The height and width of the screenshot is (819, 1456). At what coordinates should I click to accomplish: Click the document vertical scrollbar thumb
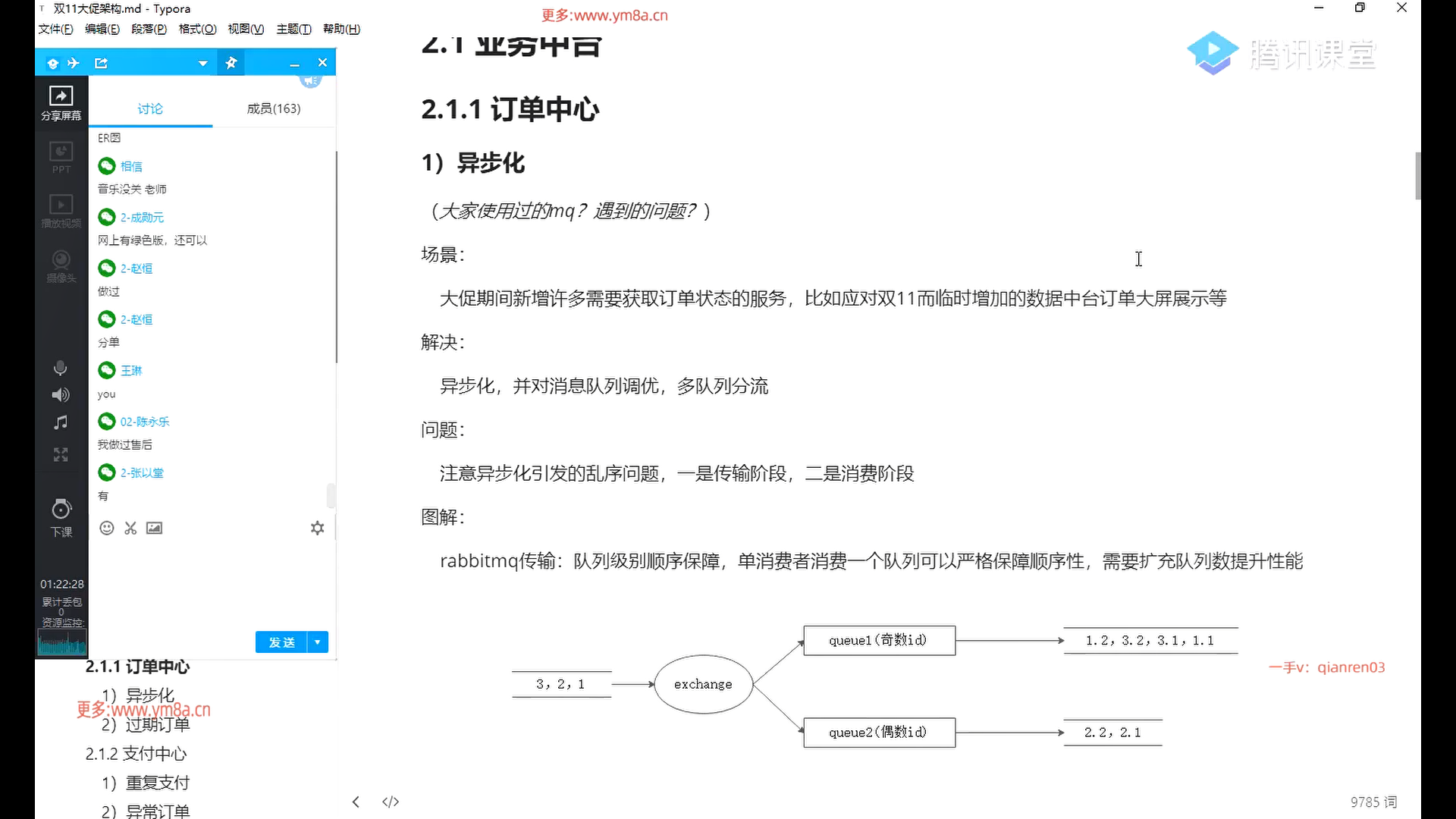pyautogui.click(x=1417, y=176)
